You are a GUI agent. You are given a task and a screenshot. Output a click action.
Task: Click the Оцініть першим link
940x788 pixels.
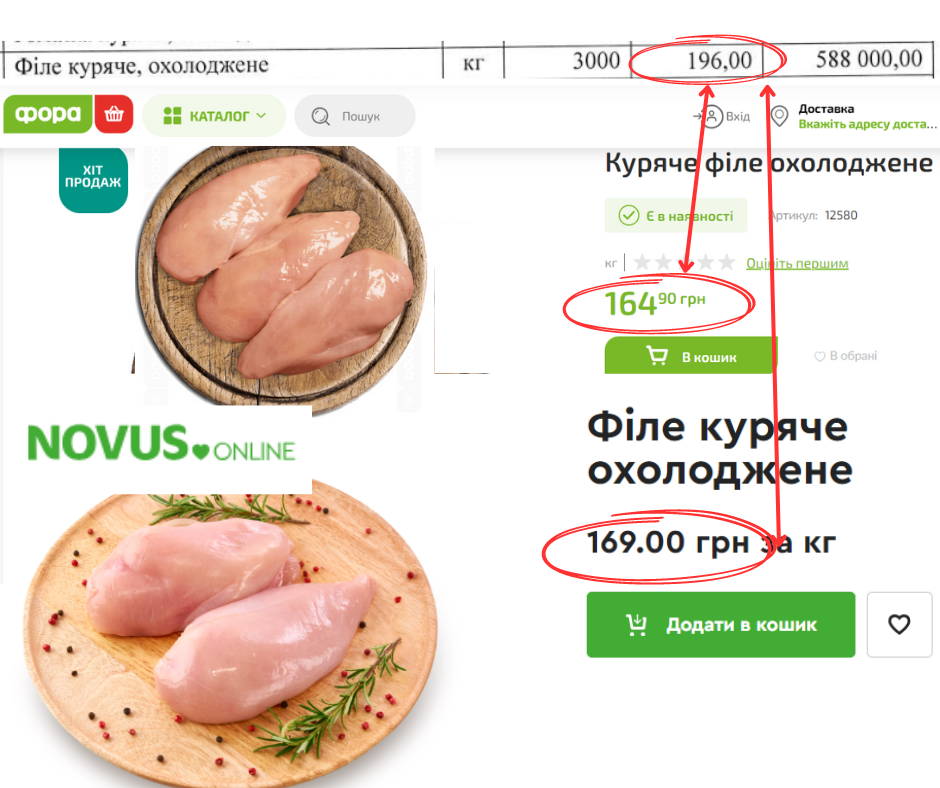tap(797, 263)
